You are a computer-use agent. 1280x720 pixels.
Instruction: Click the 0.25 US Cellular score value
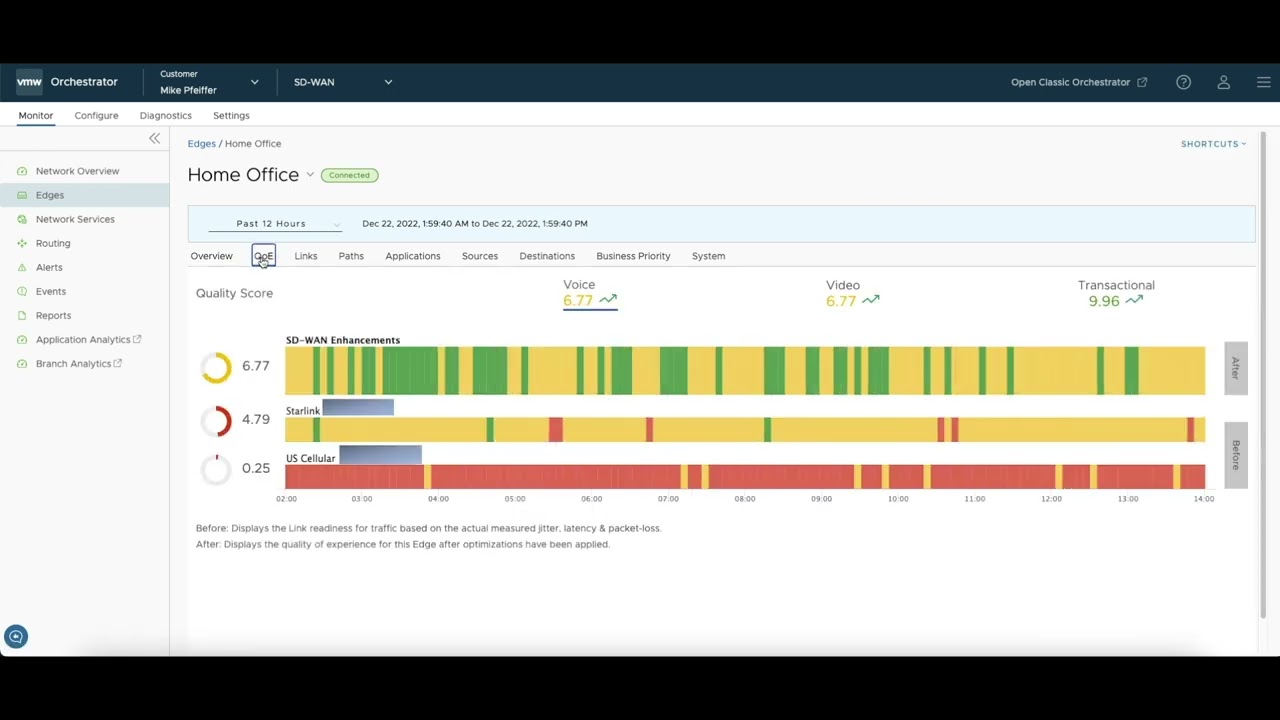point(255,468)
